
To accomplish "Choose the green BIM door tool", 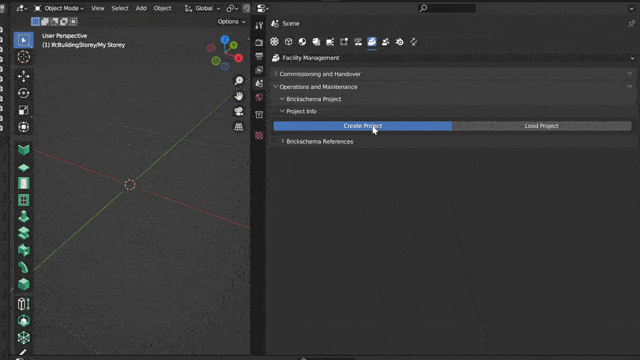I will point(24,184).
